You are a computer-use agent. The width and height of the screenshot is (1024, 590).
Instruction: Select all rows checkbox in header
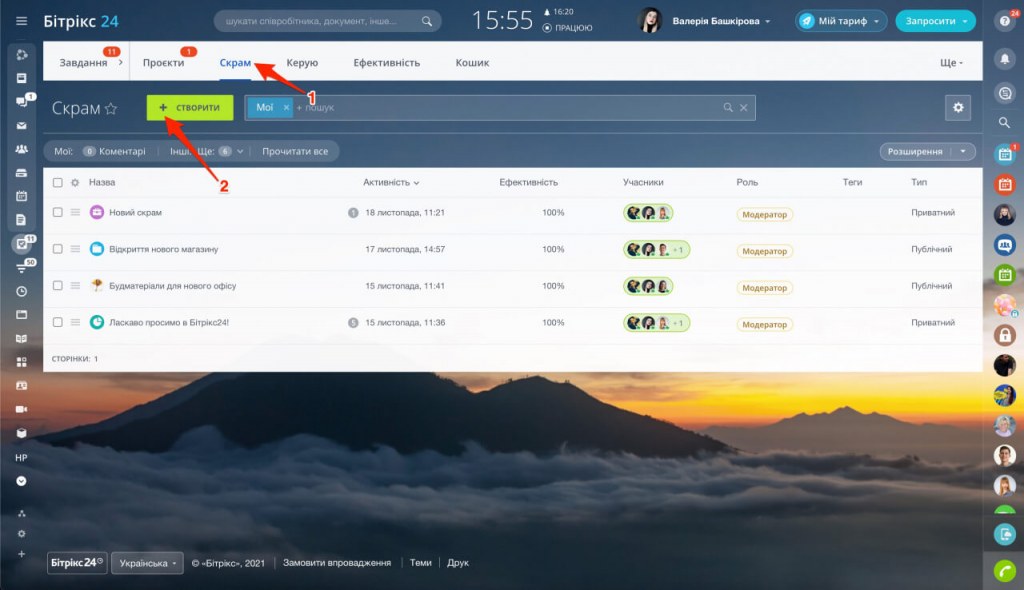click(x=57, y=182)
